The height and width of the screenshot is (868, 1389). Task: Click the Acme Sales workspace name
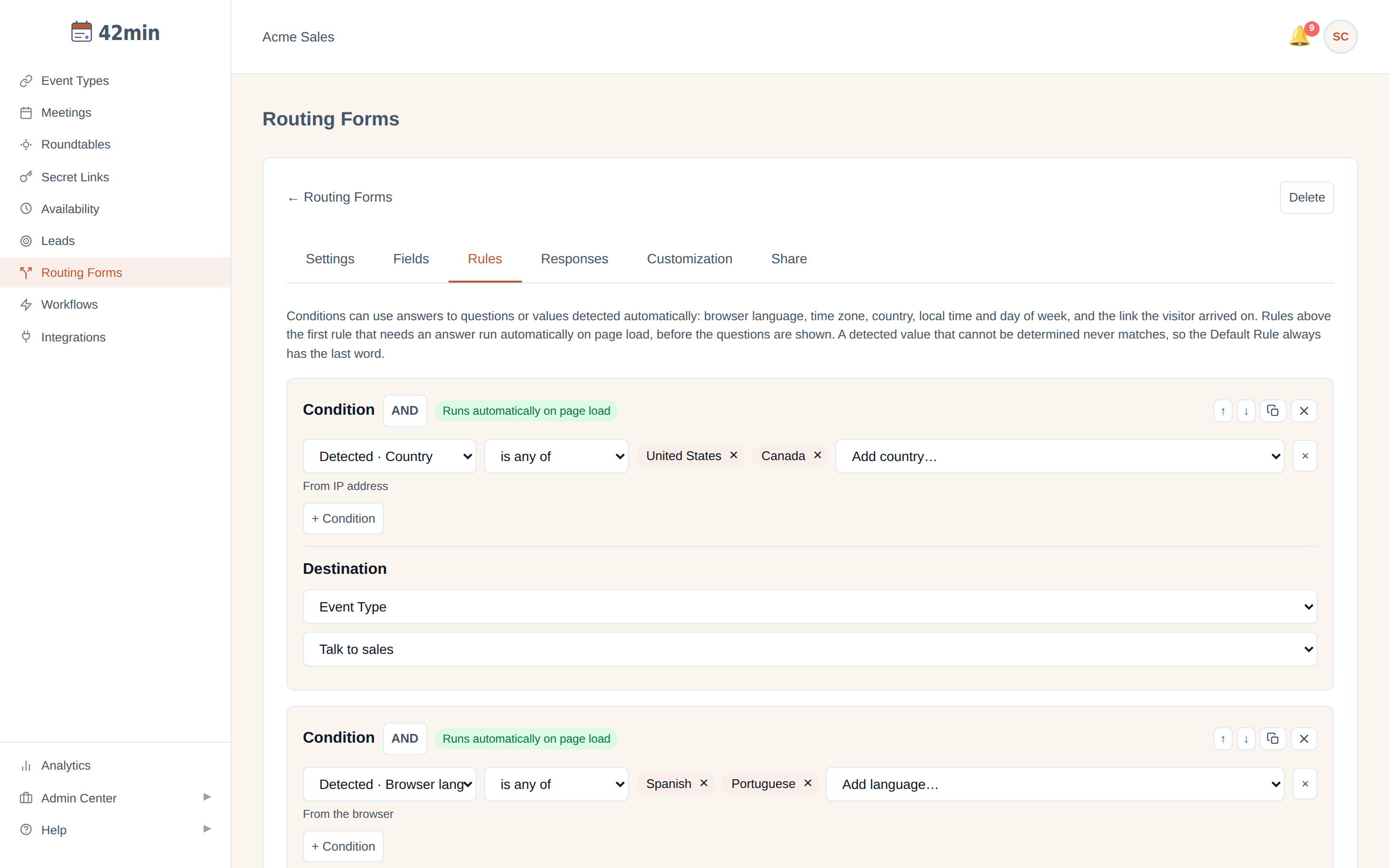(x=298, y=37)
